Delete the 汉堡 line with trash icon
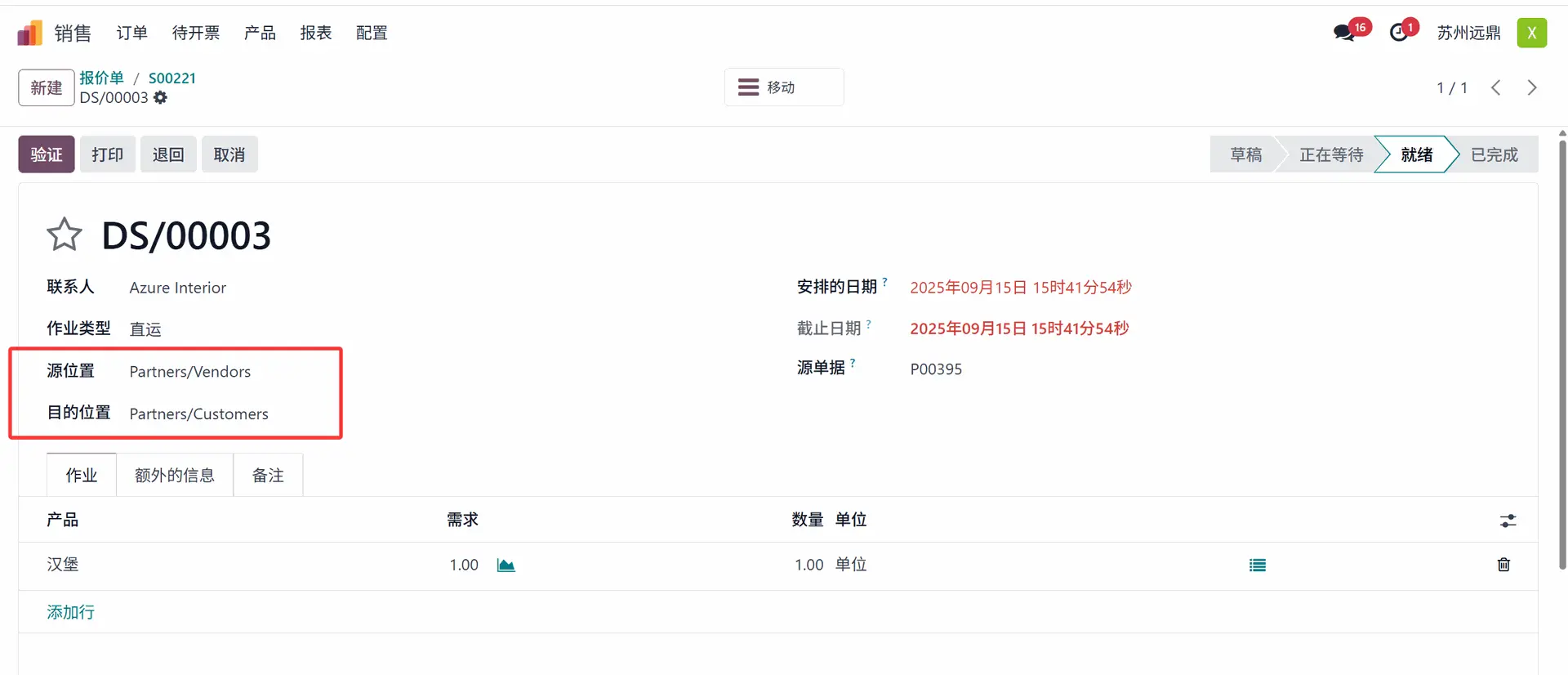 (1503, 565)
